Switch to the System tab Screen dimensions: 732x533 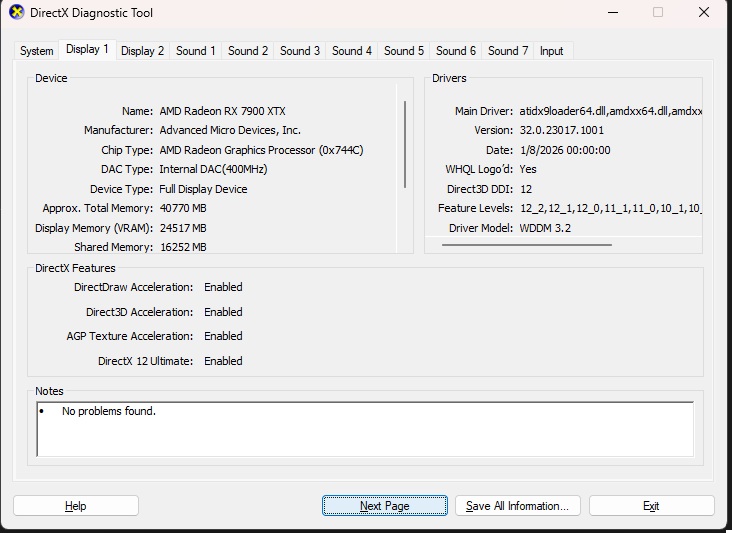tap(36, 51)
